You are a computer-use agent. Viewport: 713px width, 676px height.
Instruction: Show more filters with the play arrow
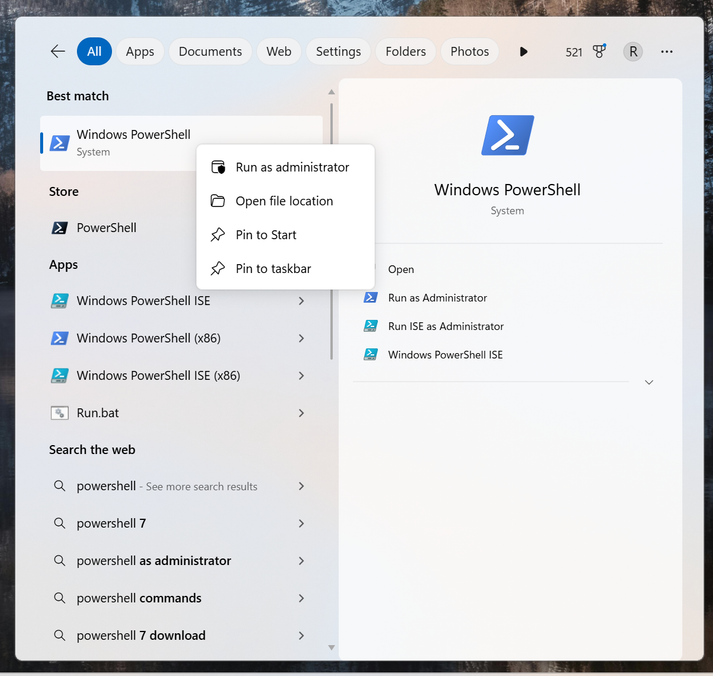[523, 51]
